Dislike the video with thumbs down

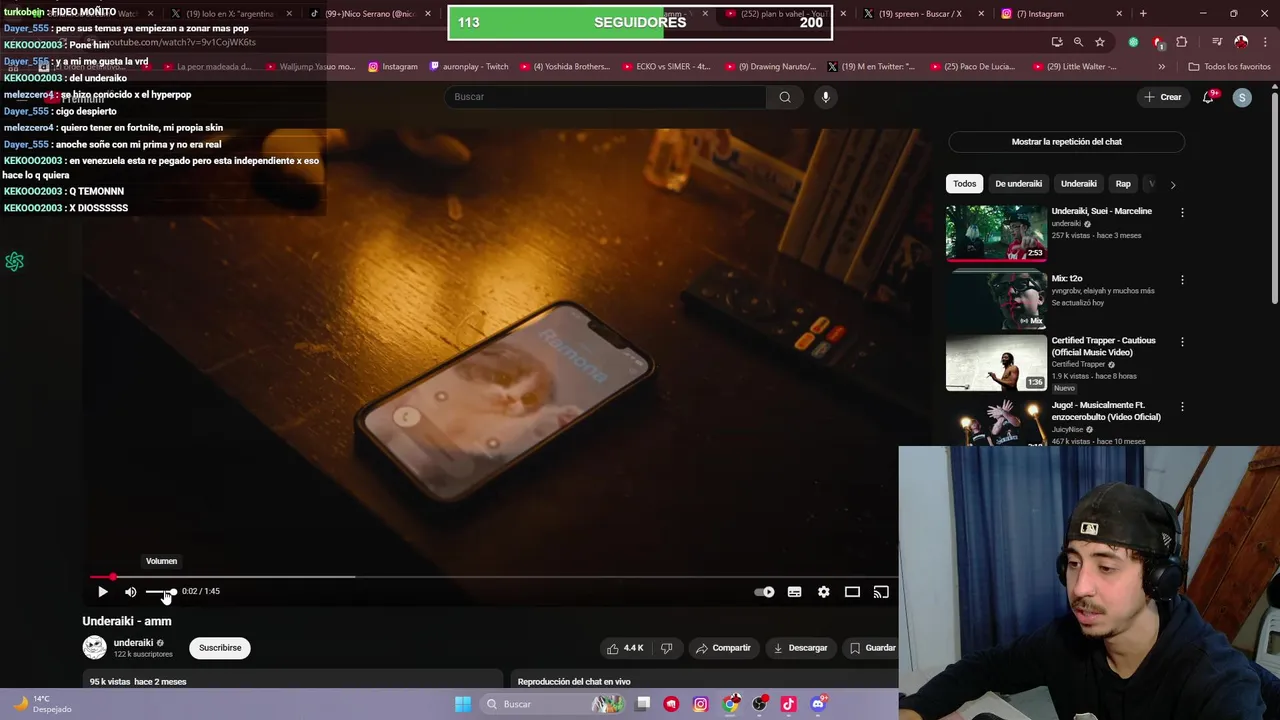(x=667, y=648)
